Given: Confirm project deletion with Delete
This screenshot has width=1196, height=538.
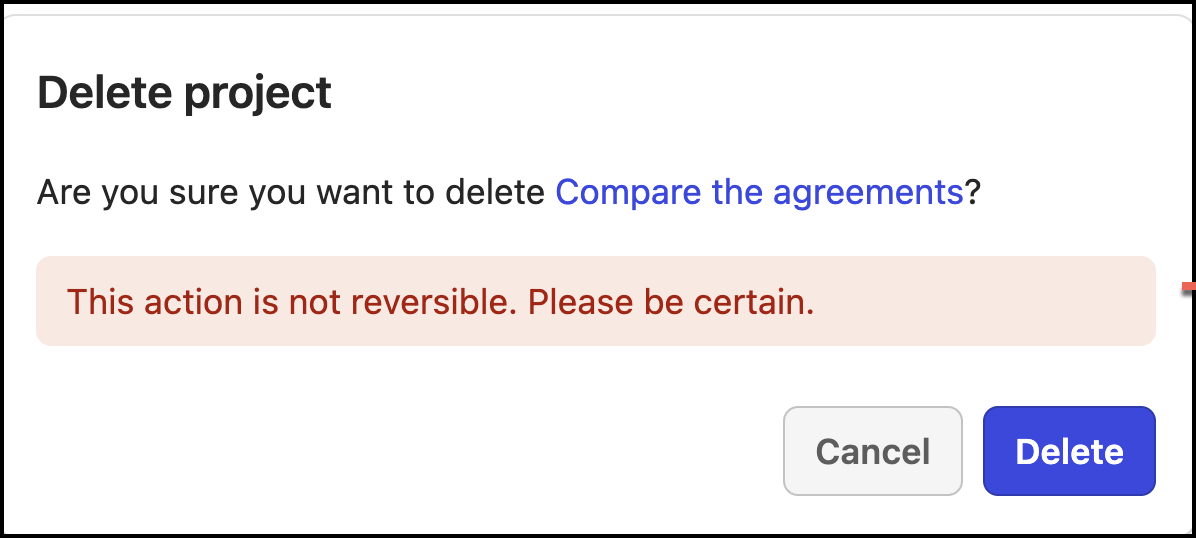Looking at the screenshot, I should [1069, 451].
